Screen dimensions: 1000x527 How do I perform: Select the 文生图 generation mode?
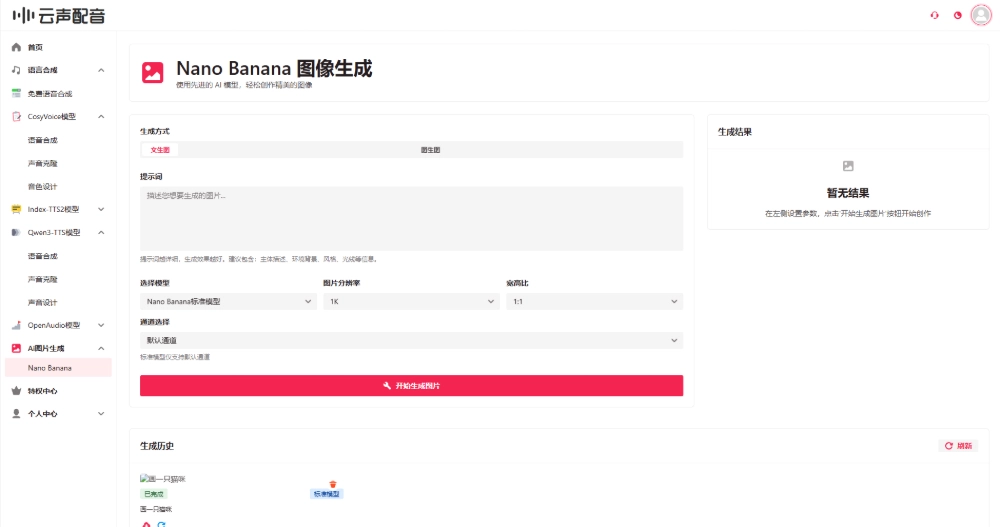[x=160, y=150]
